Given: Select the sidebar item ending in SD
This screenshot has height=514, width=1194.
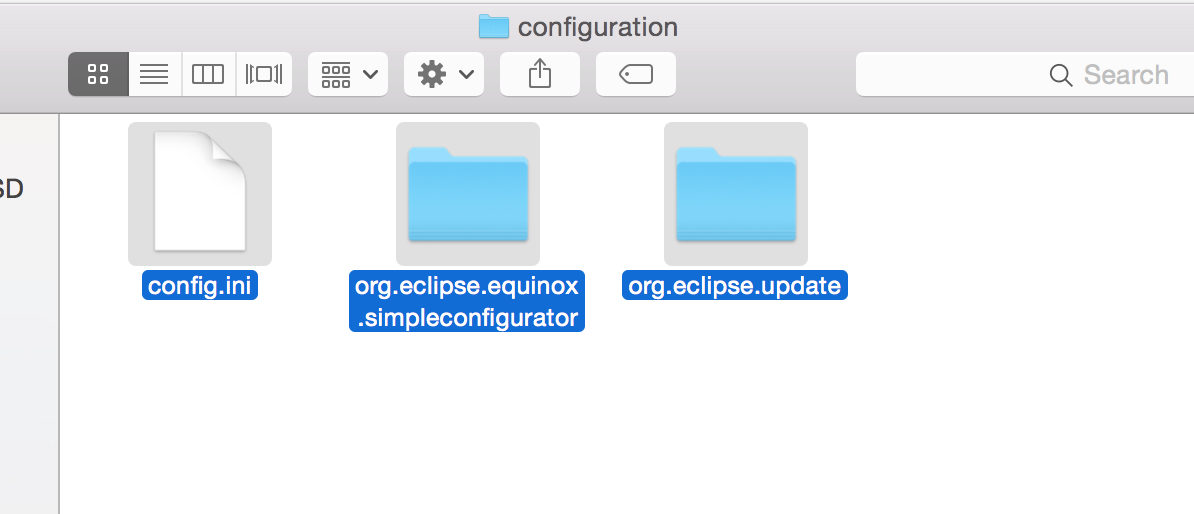Looking at the screenshot, I should coord(12,189).
